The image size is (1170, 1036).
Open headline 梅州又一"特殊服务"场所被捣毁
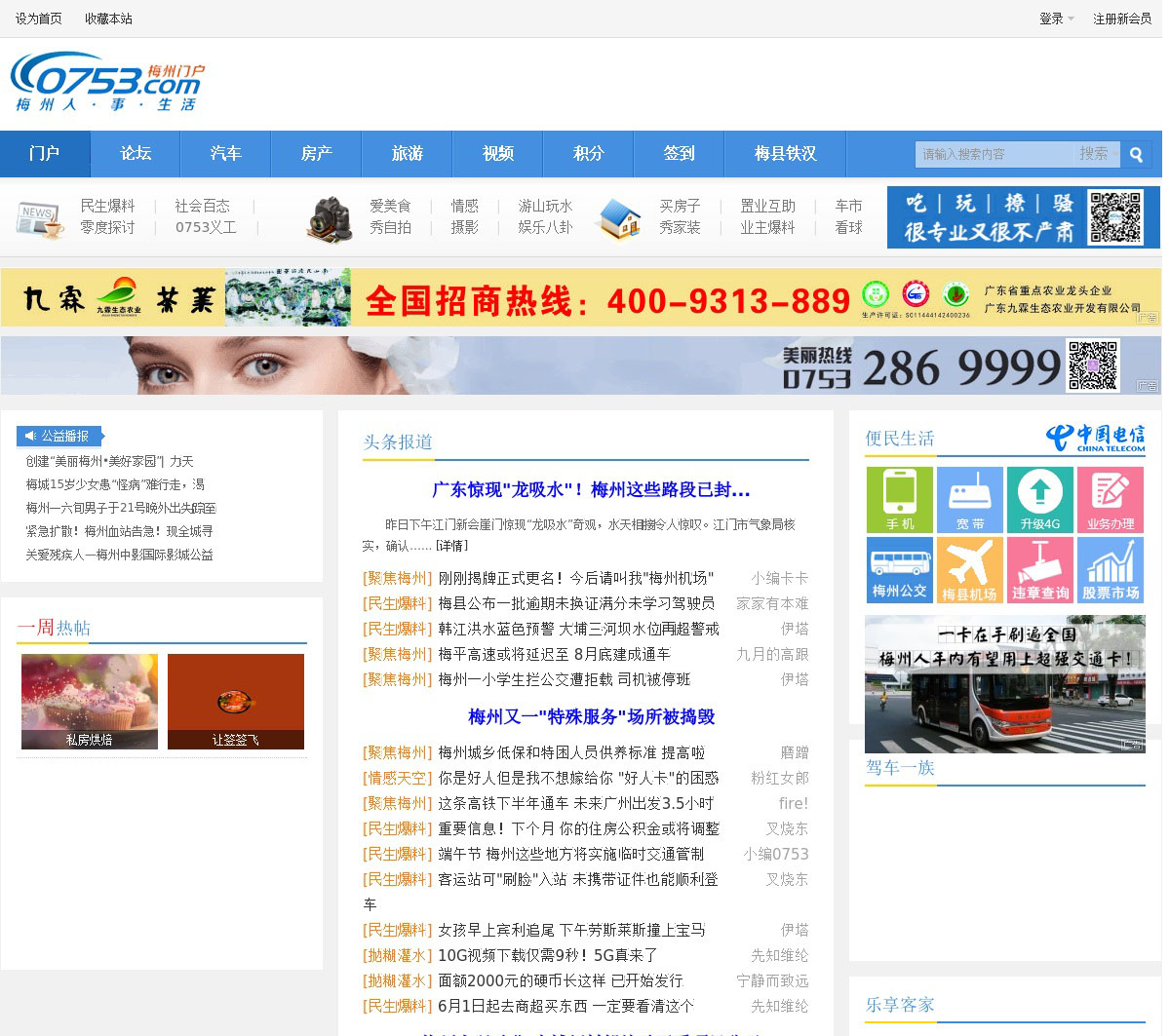(x=592, y=716)
